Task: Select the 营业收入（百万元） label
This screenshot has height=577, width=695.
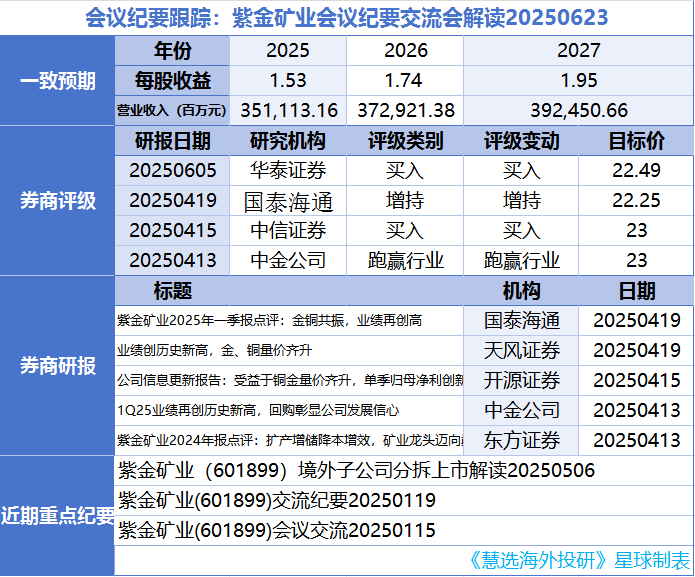Action: click(x=172, y=110)
